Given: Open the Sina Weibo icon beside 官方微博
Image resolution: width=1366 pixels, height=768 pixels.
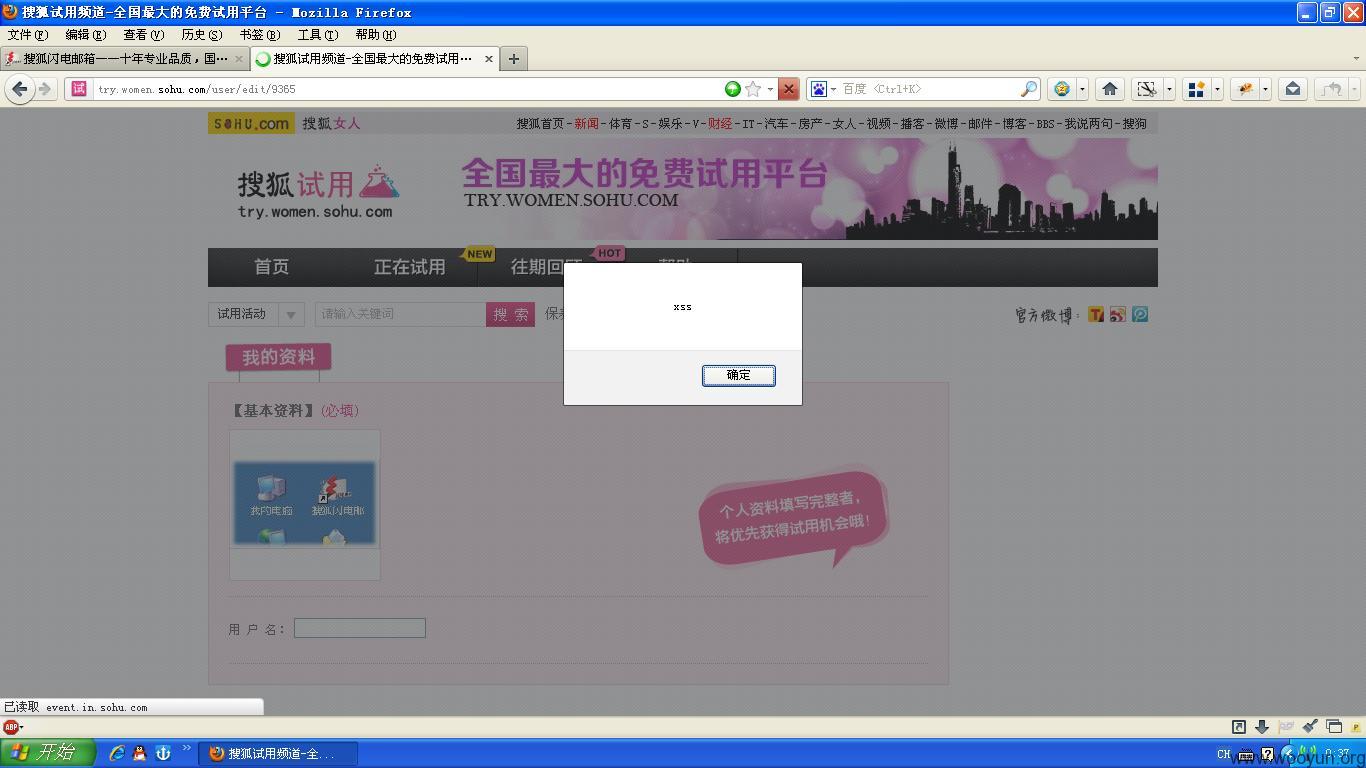Looking at the screenshot, I should [1118, 314].
